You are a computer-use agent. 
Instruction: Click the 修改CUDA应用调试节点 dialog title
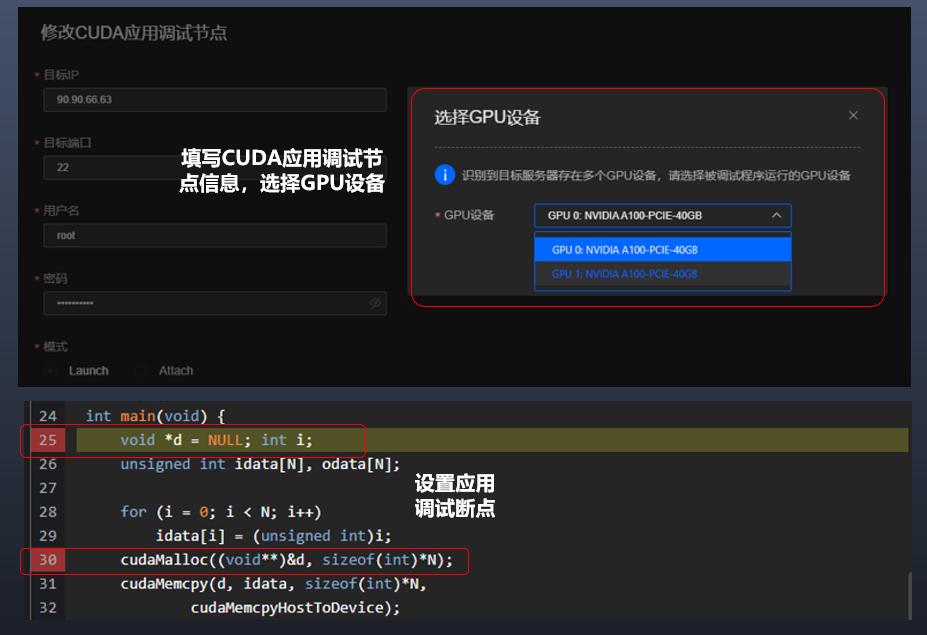tap(136, 33)
